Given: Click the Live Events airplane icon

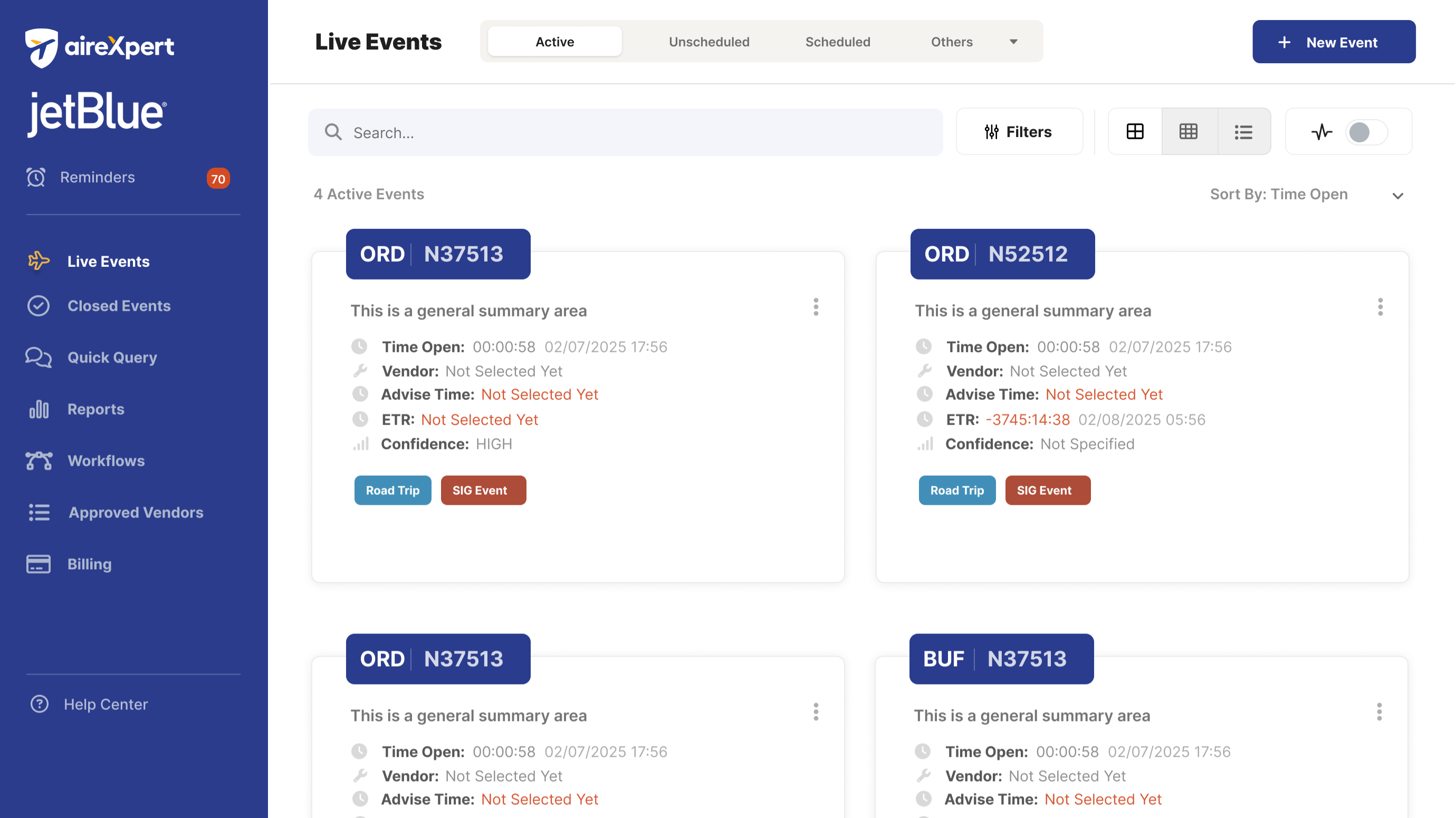Looking at the screenshot, I should (39, 261).
